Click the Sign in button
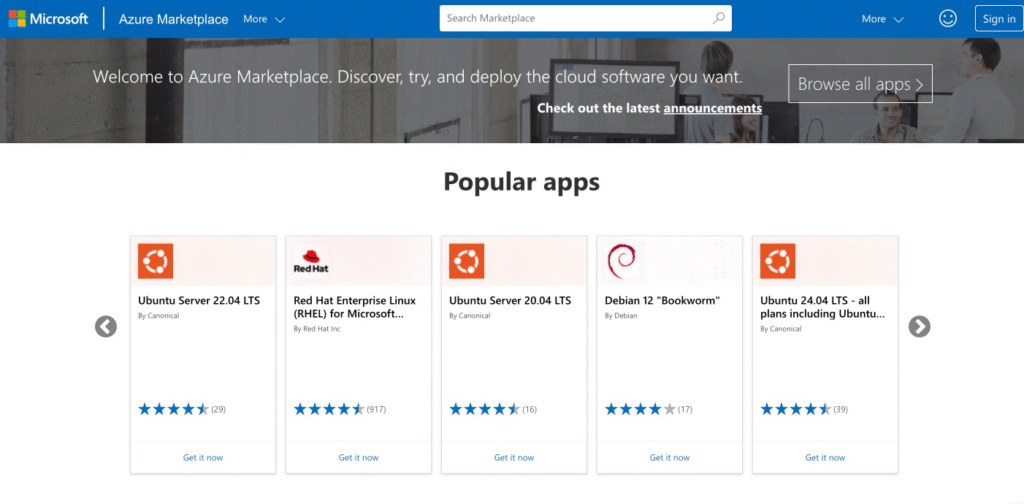The image size is (1024, 504). click(998, 19)
